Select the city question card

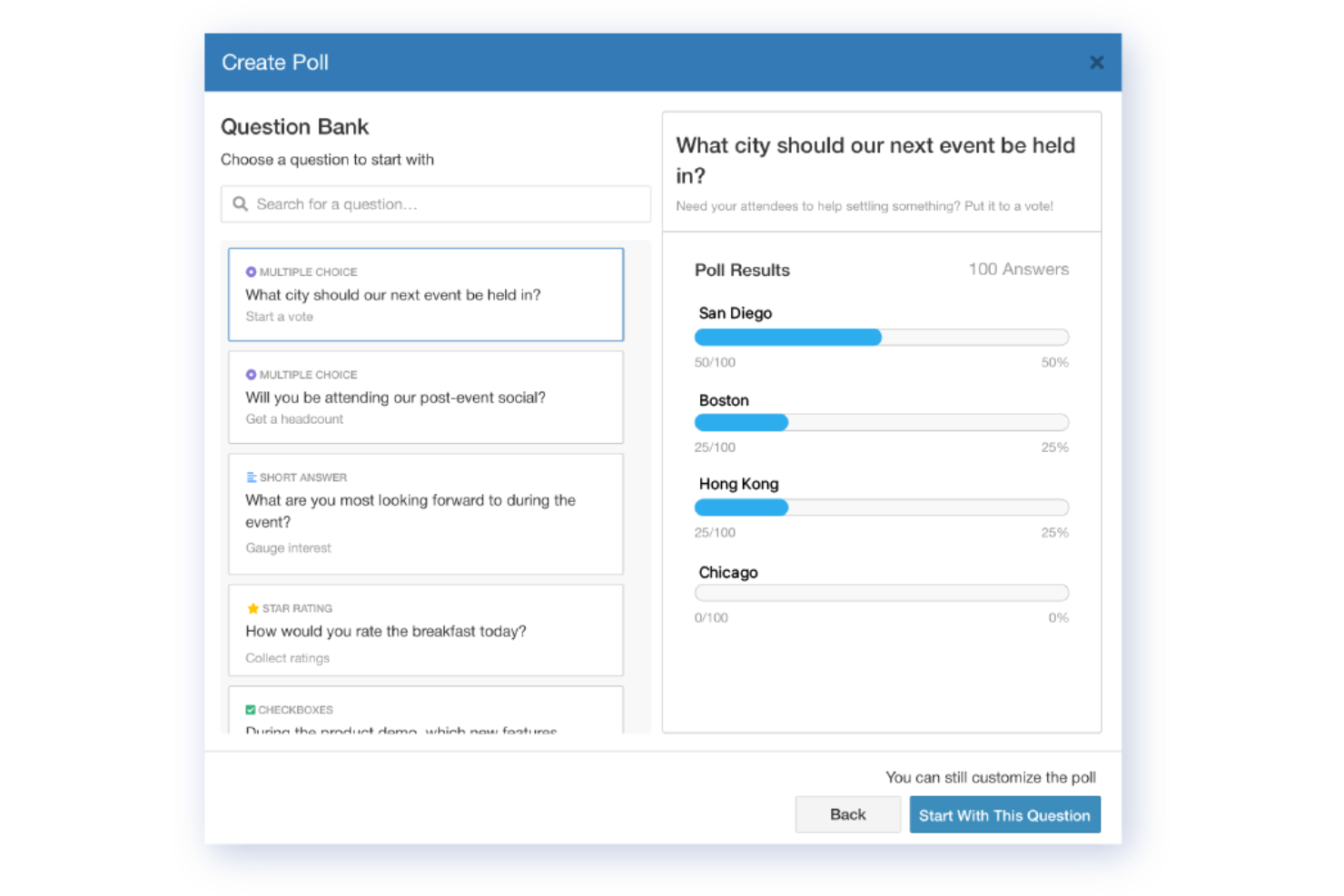coord(425,294)
